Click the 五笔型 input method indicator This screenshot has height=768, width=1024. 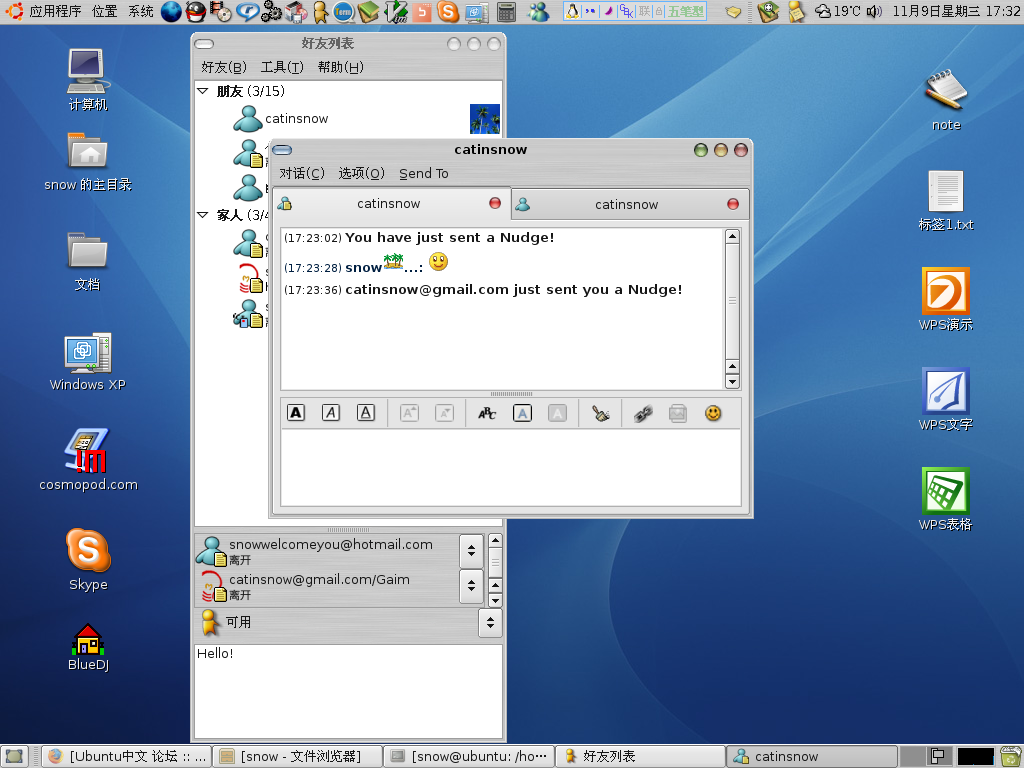(685, 11)
